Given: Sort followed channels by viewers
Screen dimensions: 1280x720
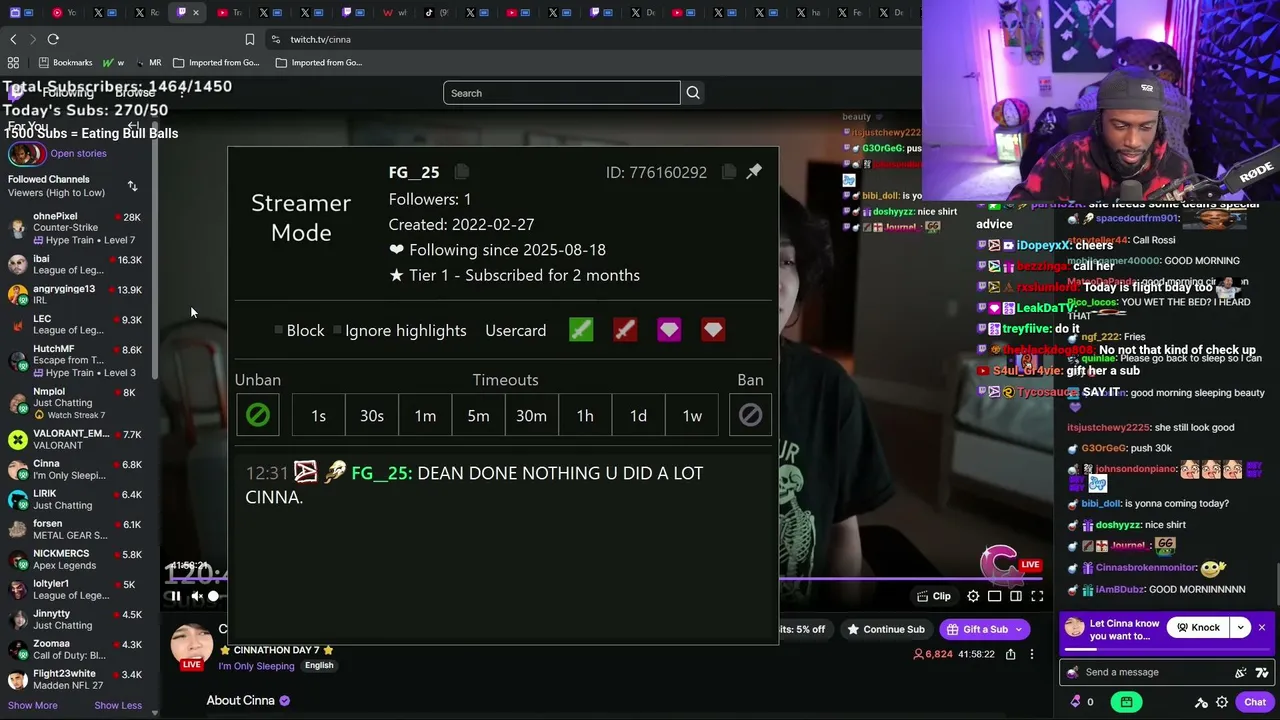Looking at the screenshot, I should [132, 186].
